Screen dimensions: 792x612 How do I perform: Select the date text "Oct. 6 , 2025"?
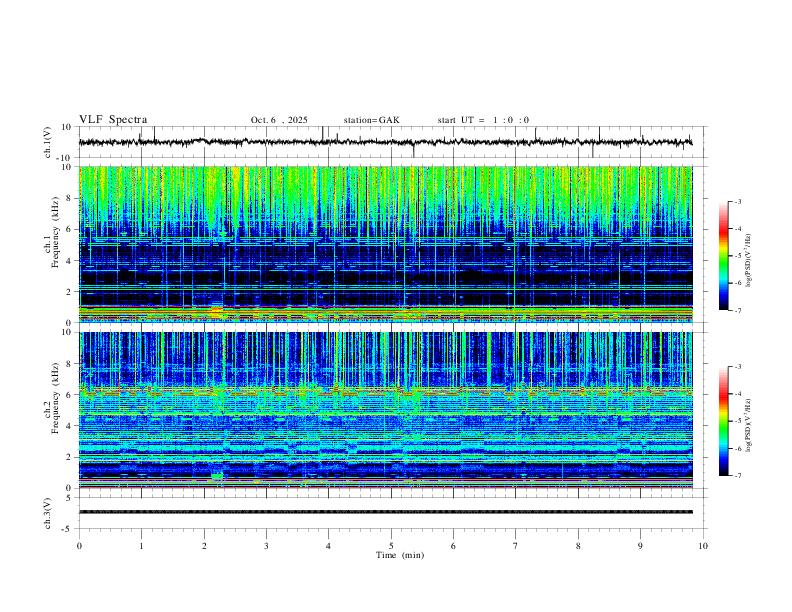coord(279,120)
